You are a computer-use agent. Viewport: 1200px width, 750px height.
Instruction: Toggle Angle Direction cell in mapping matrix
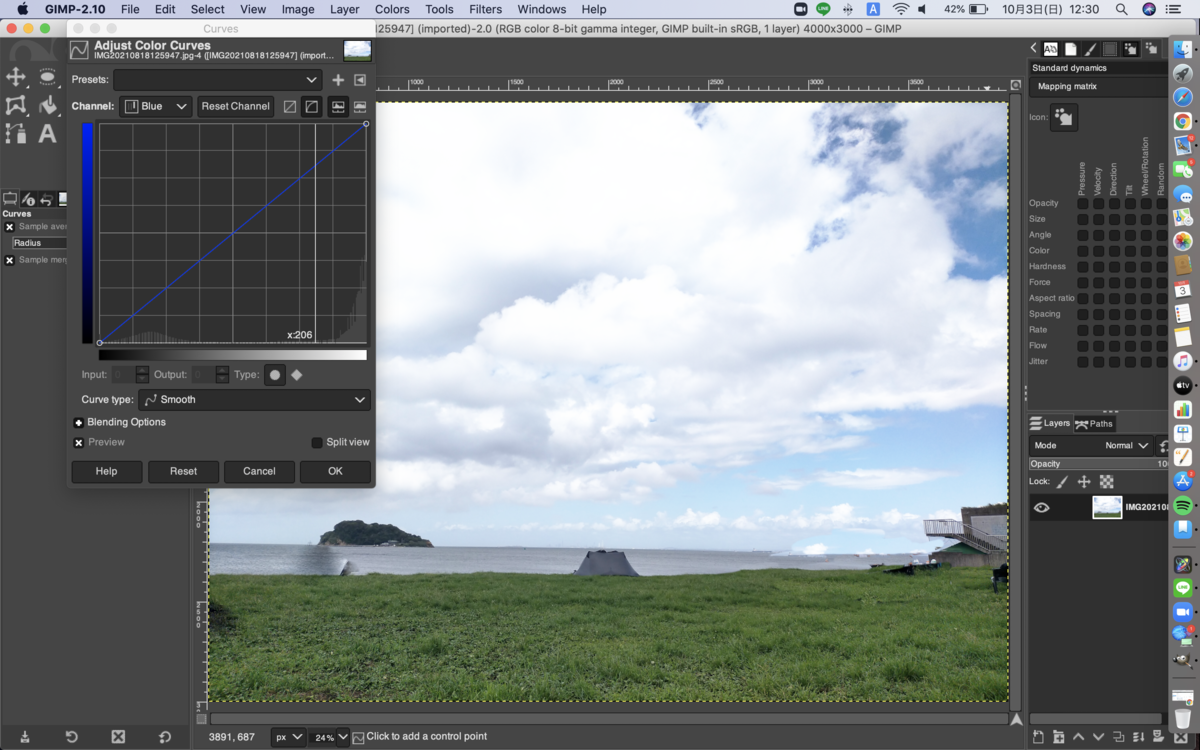[1114, 235]
